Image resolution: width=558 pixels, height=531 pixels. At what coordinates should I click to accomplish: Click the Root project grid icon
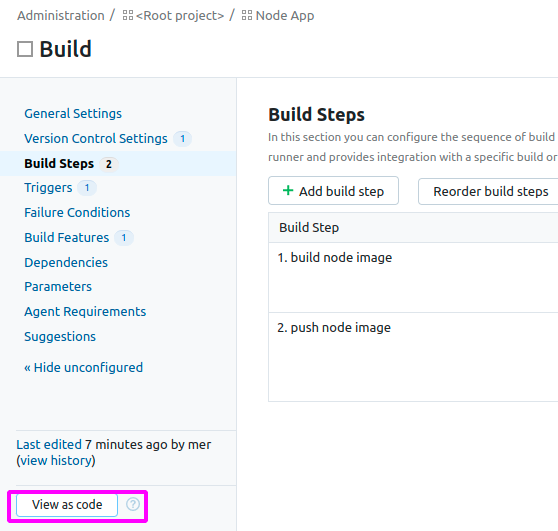coord(128,15)
